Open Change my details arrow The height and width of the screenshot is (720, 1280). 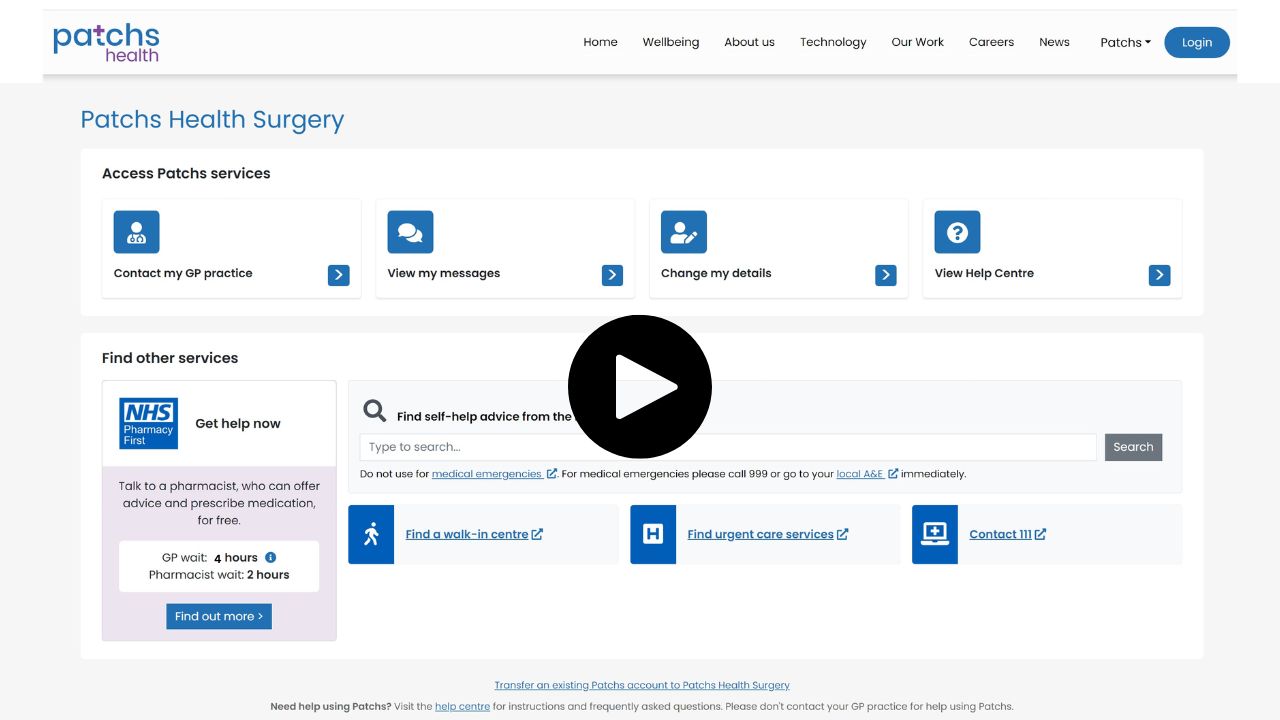click(x=886, y=275)
